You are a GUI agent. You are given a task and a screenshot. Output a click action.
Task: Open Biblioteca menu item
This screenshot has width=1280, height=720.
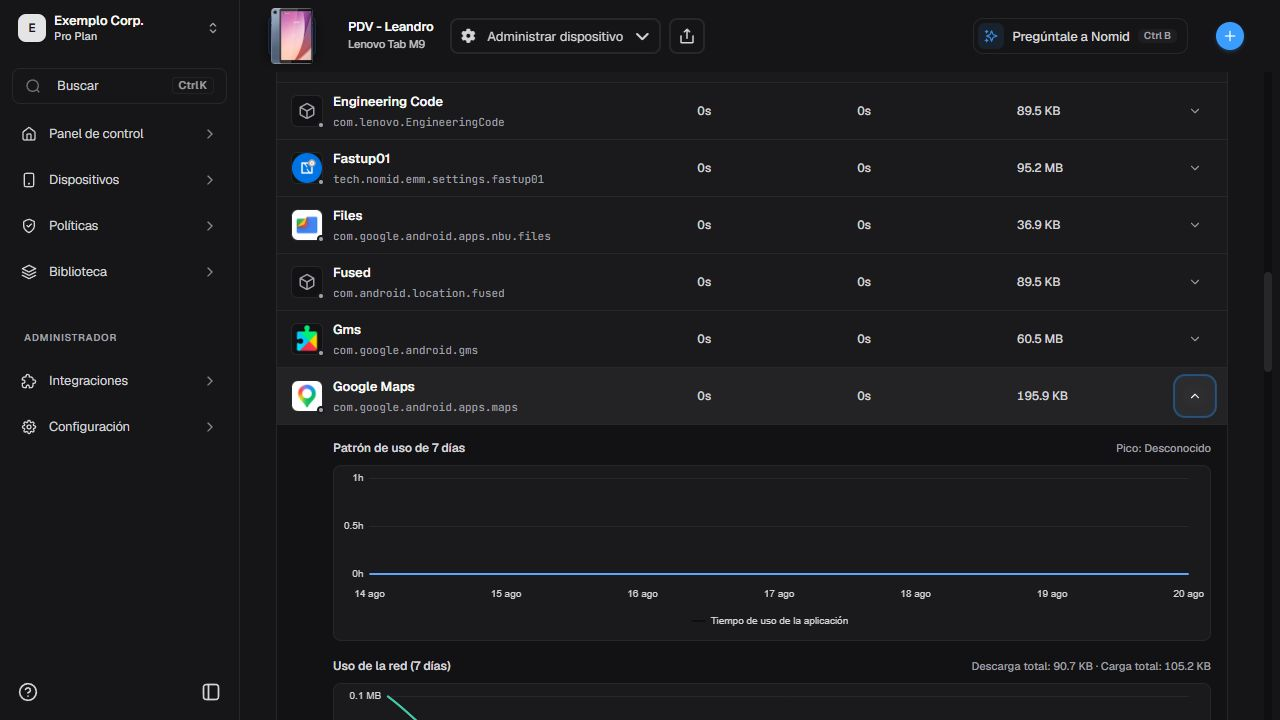tap(119, 272)
